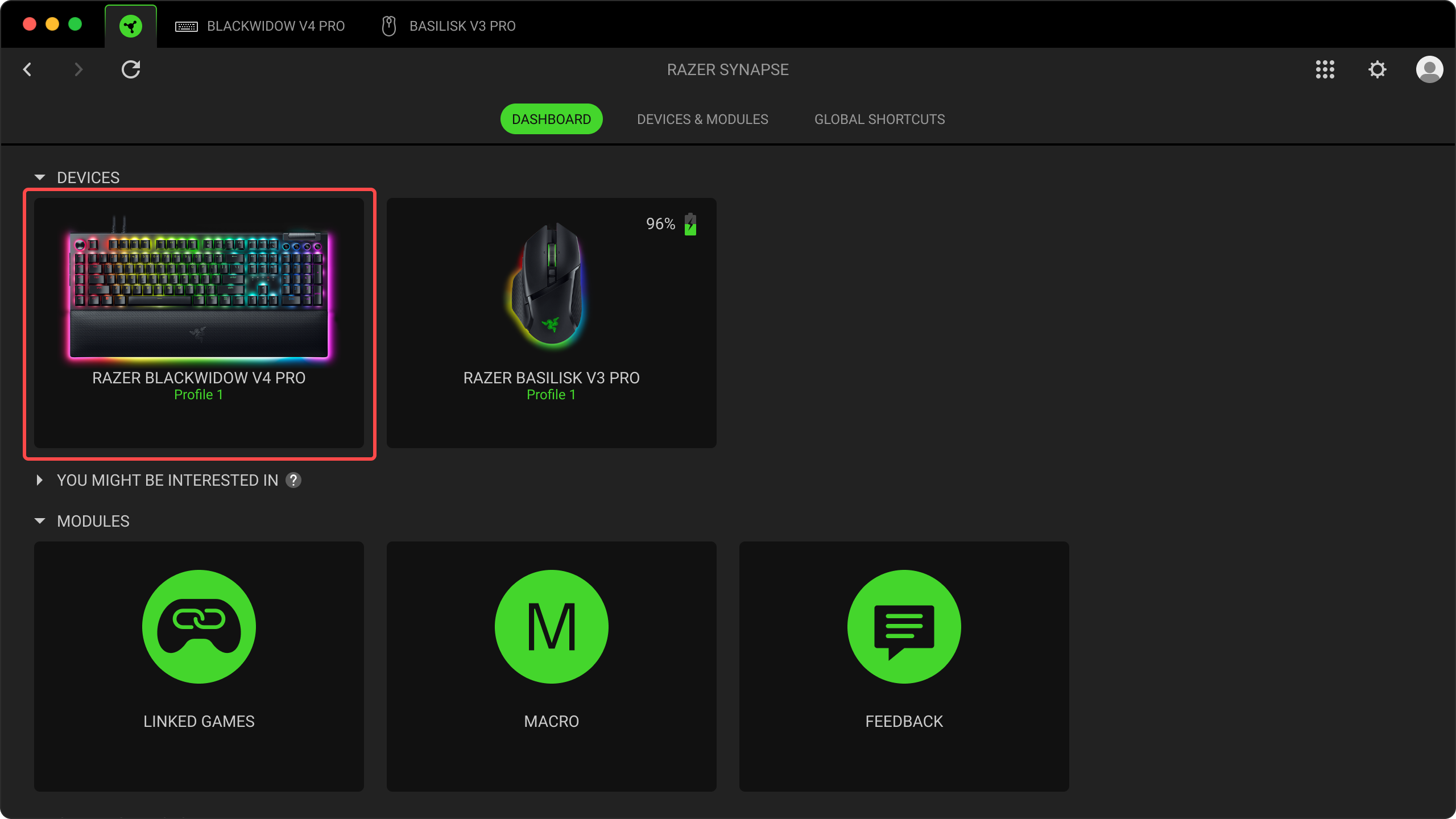The width and height of the screenshot is (1456, 819).
Task: Open the Razer BlackWidow V4 Pro keyboard image
Action: 199,289
